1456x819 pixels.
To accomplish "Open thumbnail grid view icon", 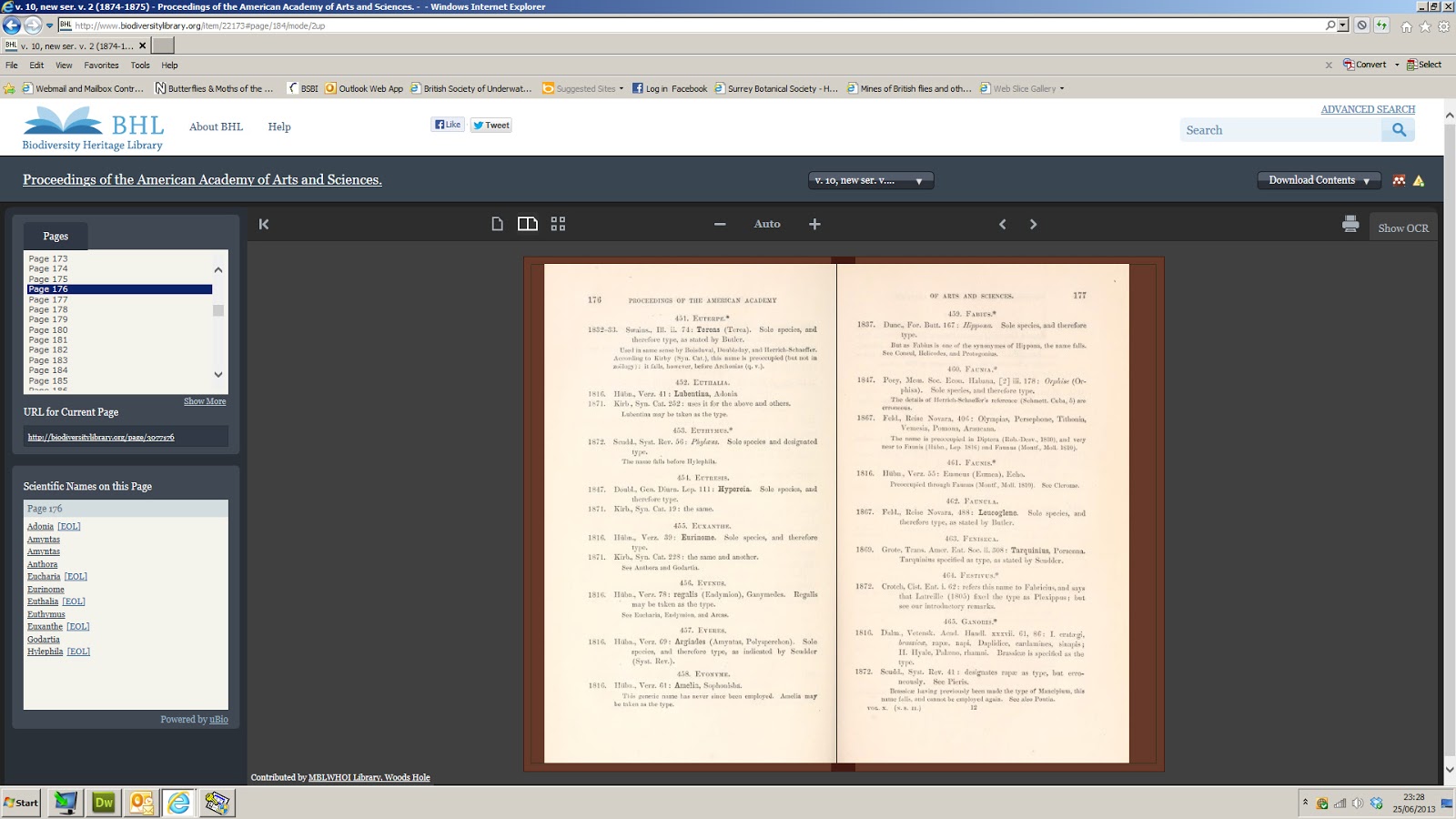I will pyautogui.click(x=558, y=224).
